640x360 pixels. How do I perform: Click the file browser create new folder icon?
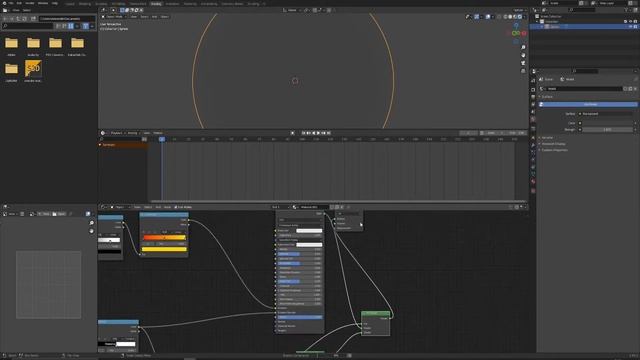(x=33, y=19)
